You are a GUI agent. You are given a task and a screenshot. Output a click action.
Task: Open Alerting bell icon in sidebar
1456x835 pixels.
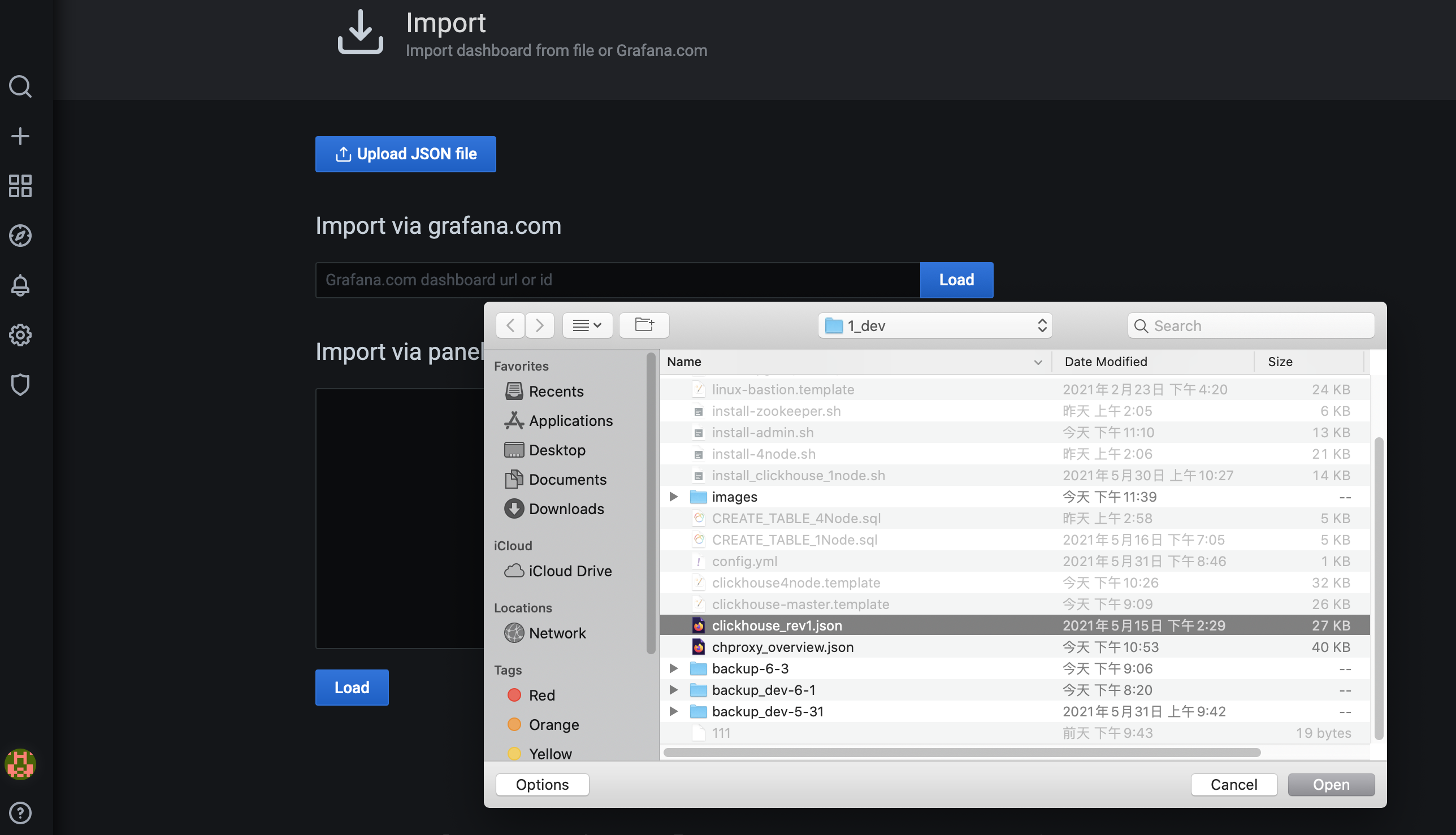tap(20, 285)
